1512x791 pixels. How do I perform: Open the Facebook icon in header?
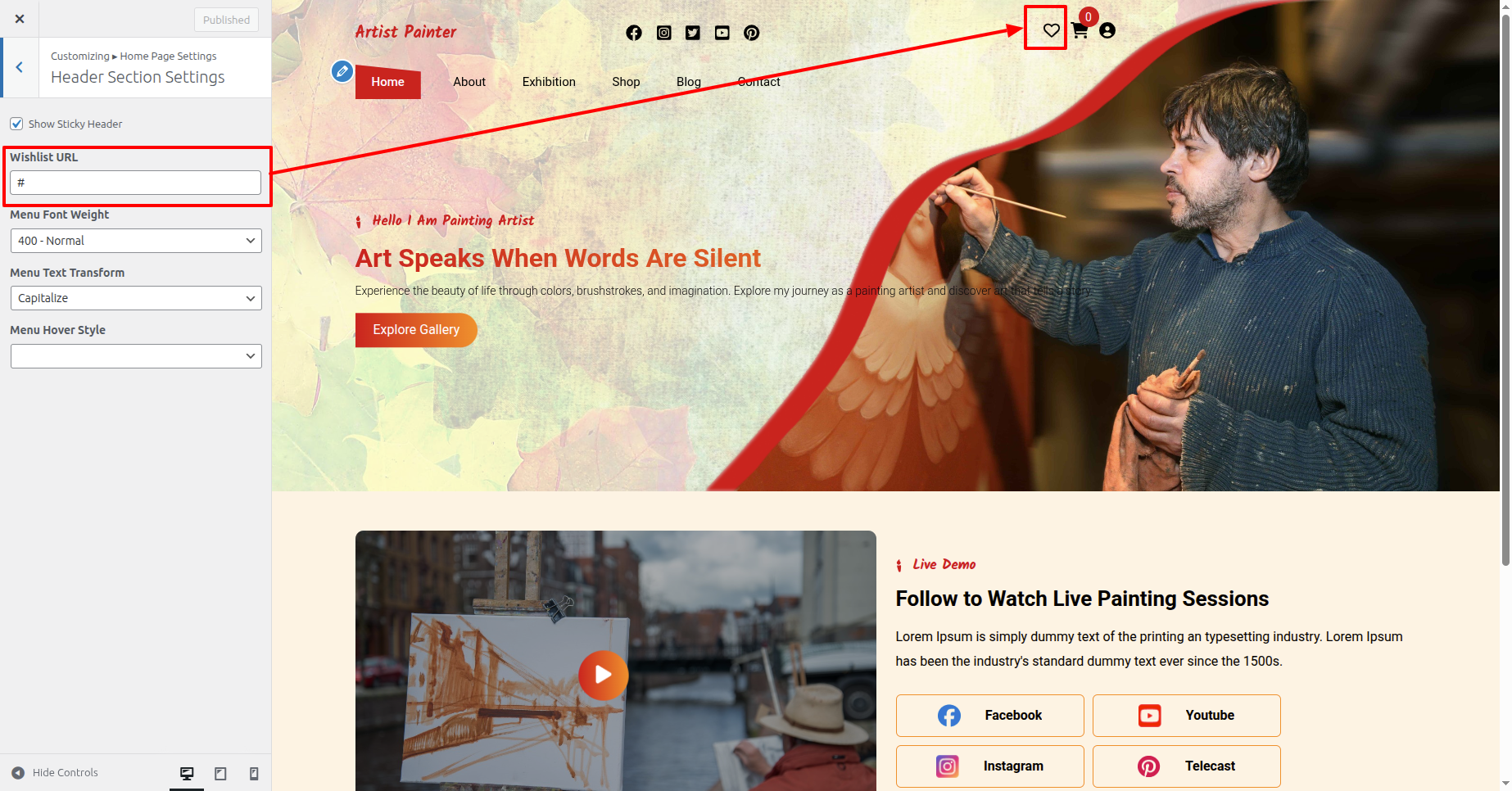(634, 33)
